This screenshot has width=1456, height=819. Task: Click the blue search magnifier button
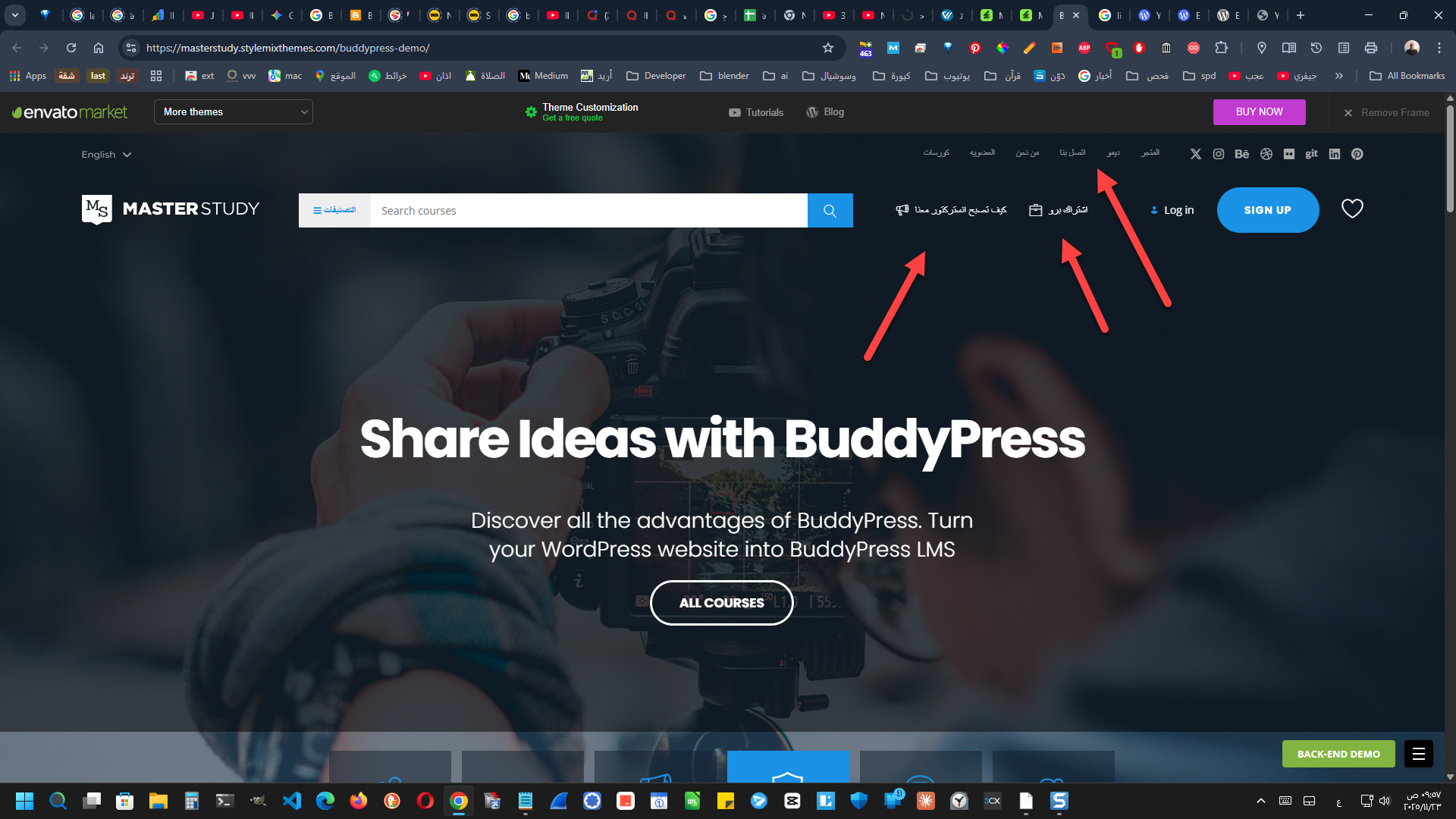tap(830, 210)
